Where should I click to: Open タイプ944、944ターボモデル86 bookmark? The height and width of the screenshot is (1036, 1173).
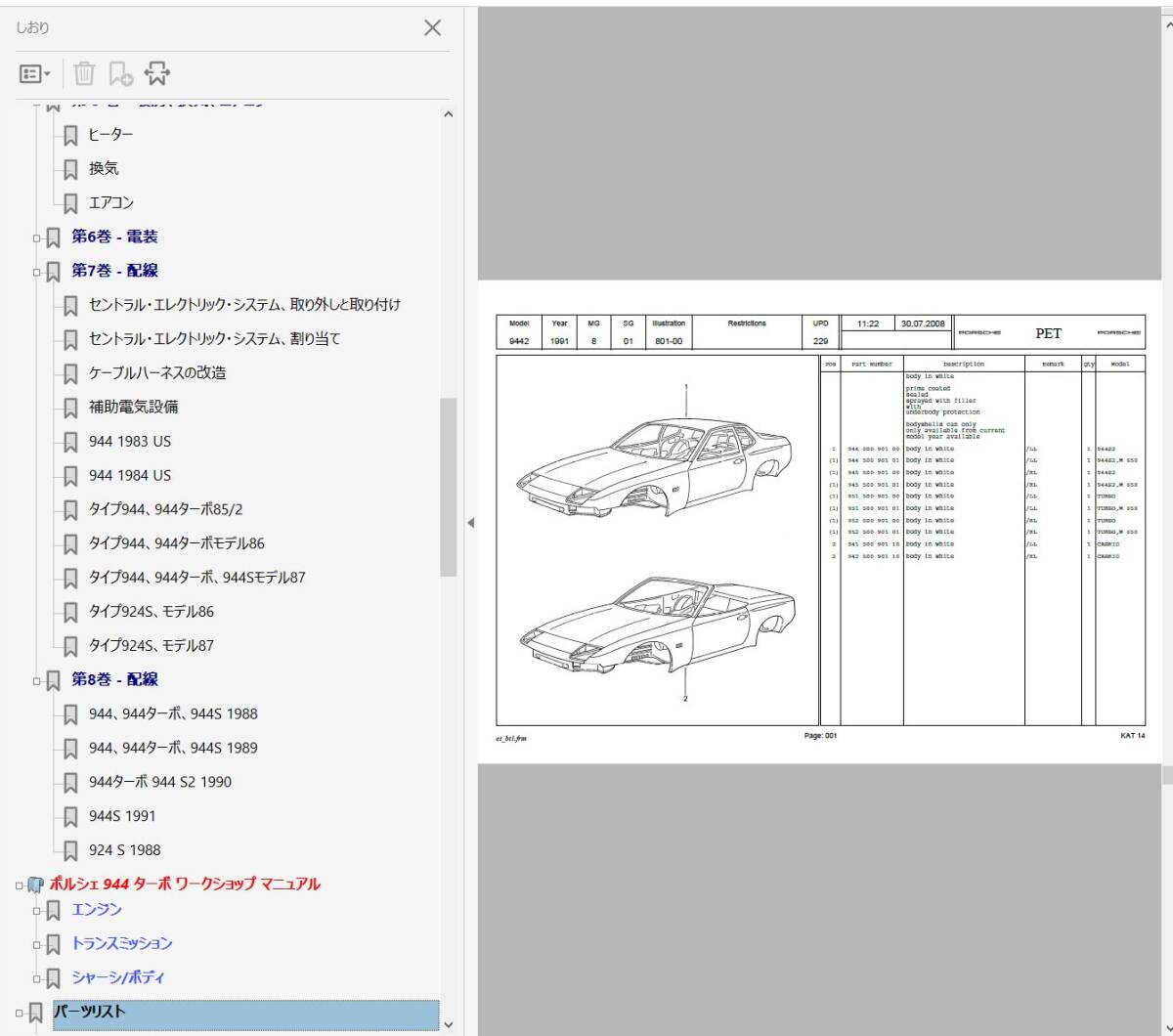click(x=176, y=543)
